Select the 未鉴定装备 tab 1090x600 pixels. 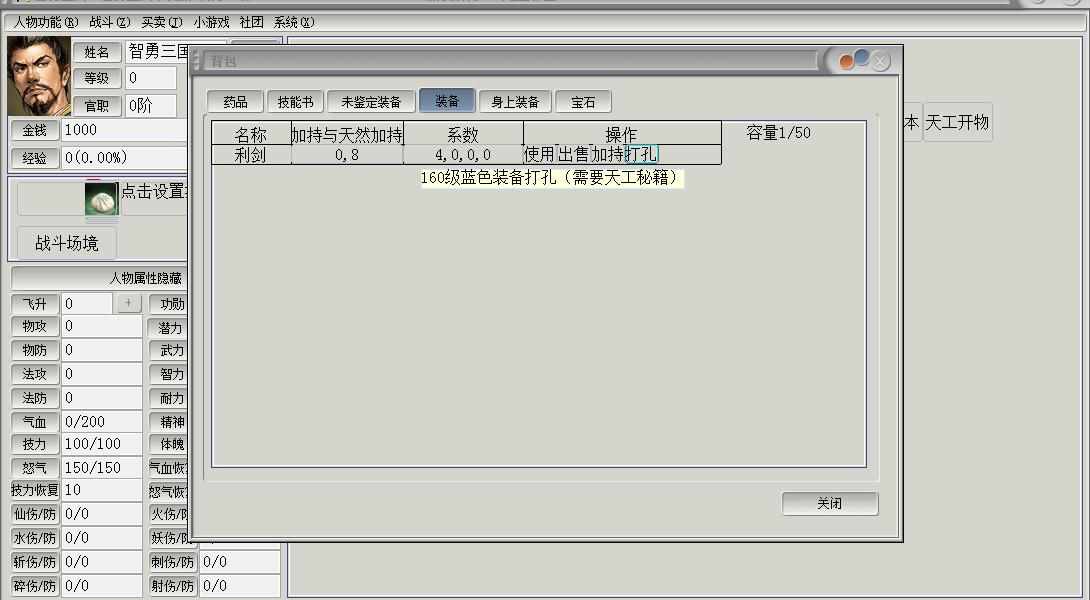[x=371, y=102]
